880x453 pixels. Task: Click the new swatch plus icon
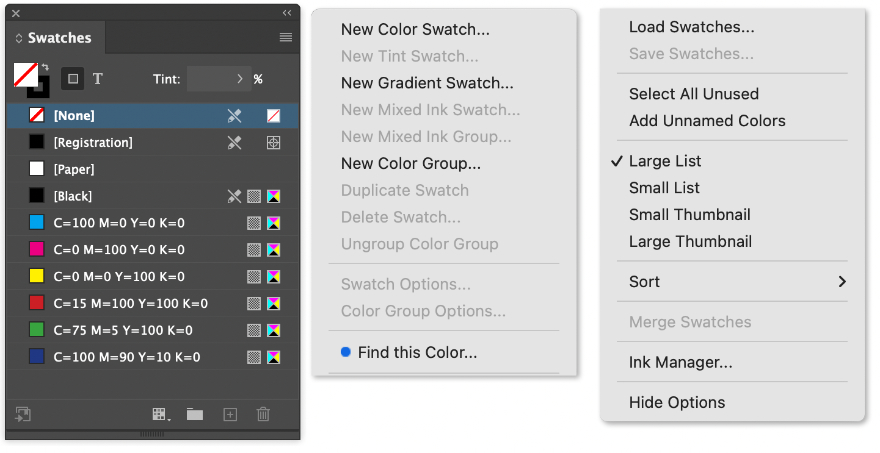[x=230, y=414]
